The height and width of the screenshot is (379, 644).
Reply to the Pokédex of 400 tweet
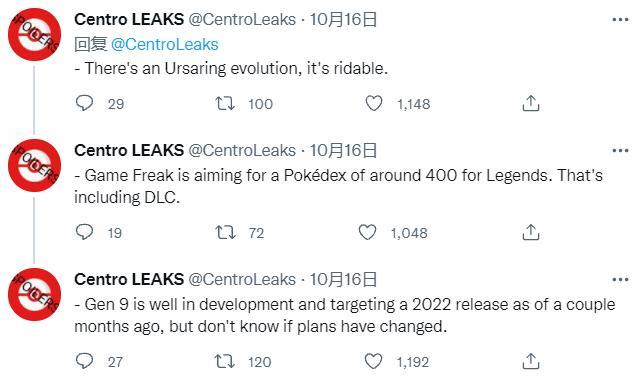click(x=85, y=232)
